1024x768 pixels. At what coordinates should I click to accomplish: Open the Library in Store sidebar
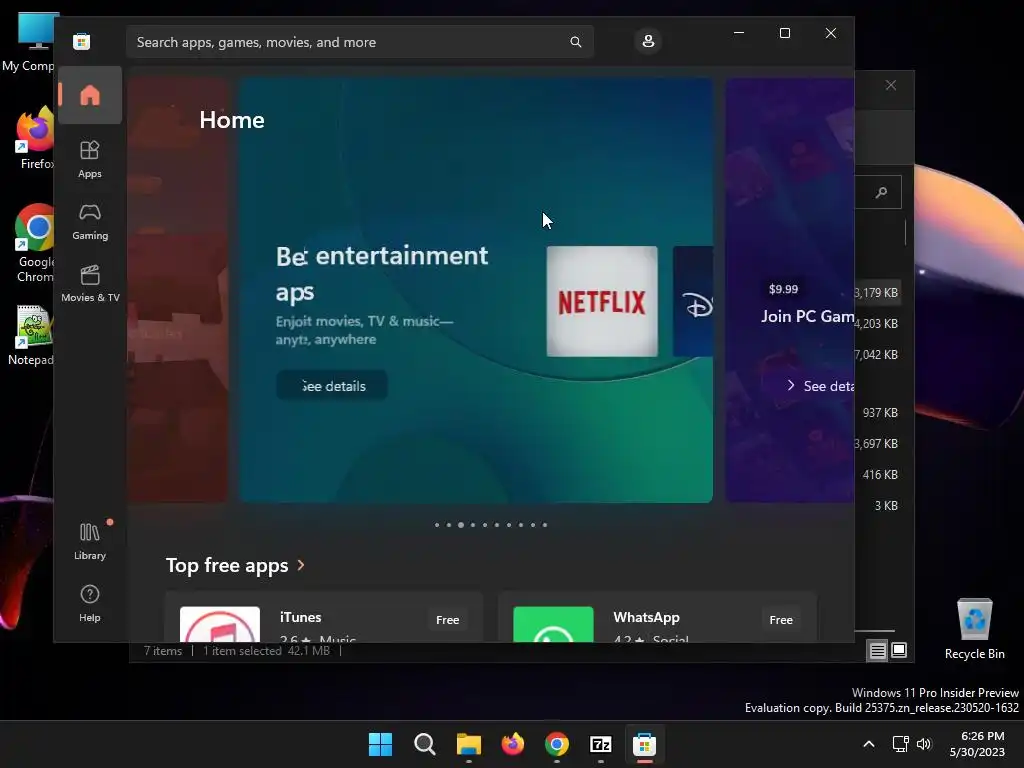tap(89, 541)
